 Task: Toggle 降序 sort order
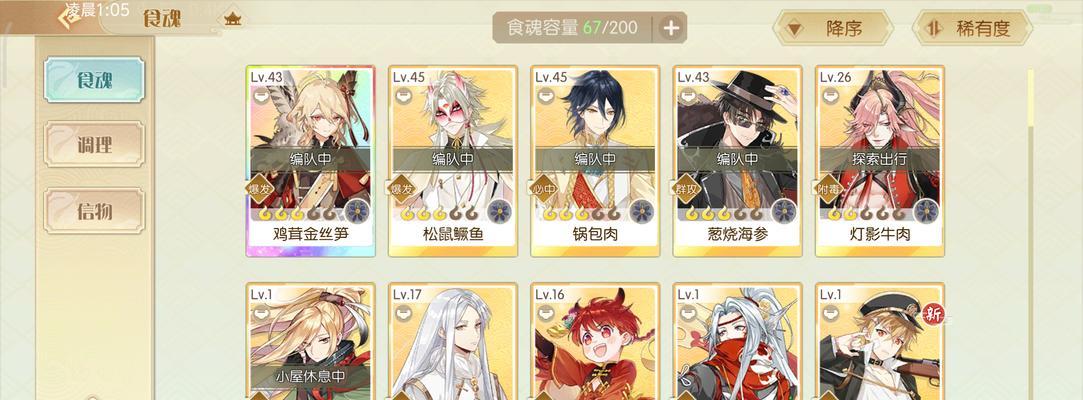(x=833, y=28)
